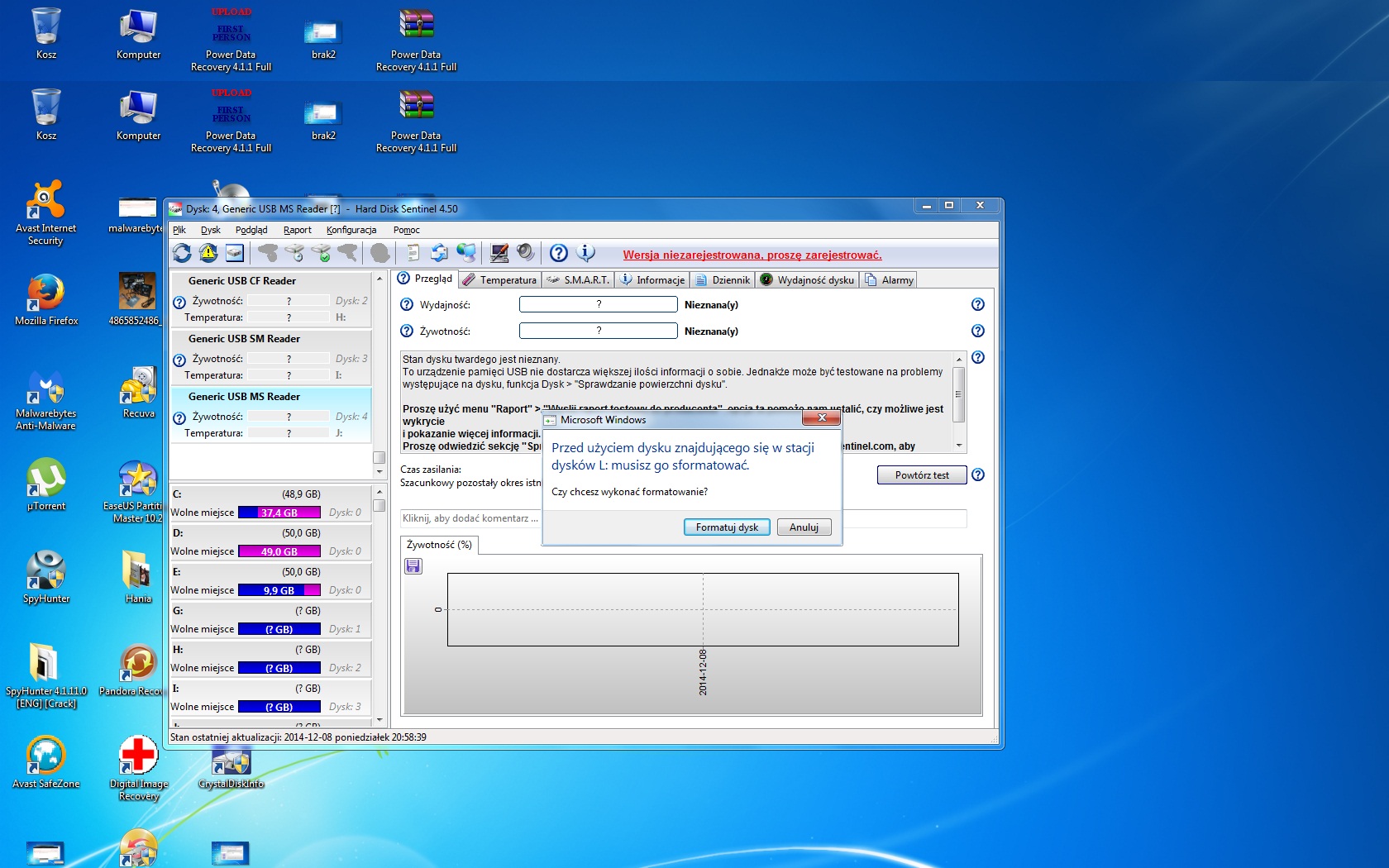Click the E: free space bar 9,9 GB
Viewport: 1389px width, 868px height.
point(279,590)
